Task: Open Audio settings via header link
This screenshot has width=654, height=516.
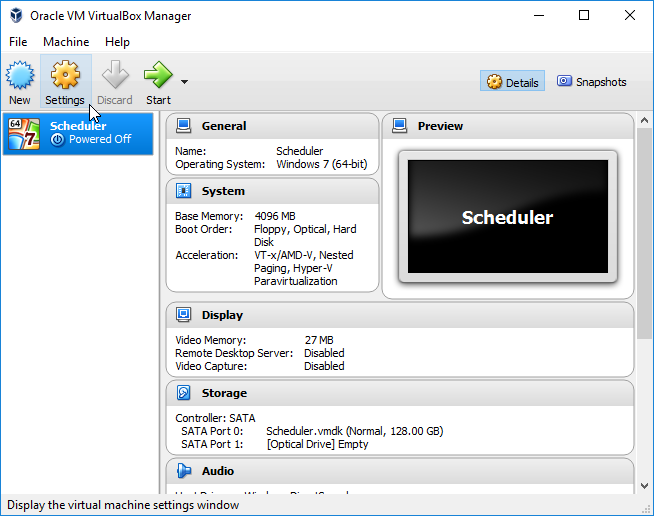Action: [218, 471]
